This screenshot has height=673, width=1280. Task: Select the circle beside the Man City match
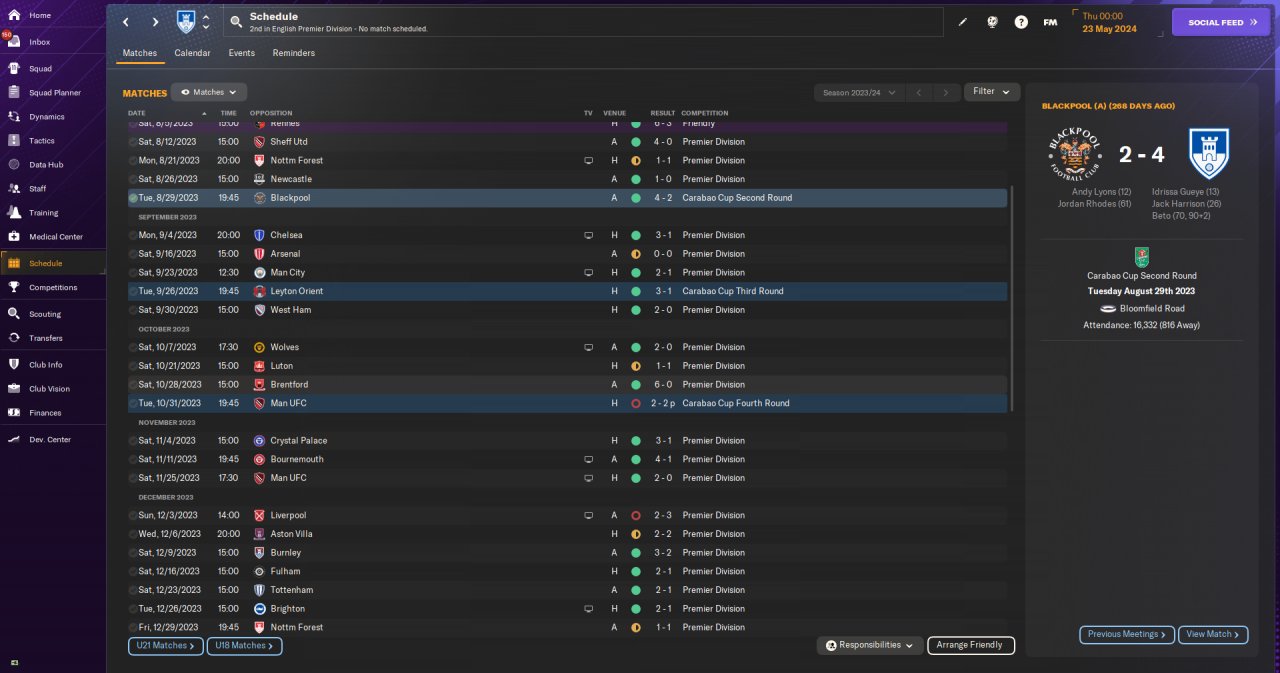tap(133, 273)
